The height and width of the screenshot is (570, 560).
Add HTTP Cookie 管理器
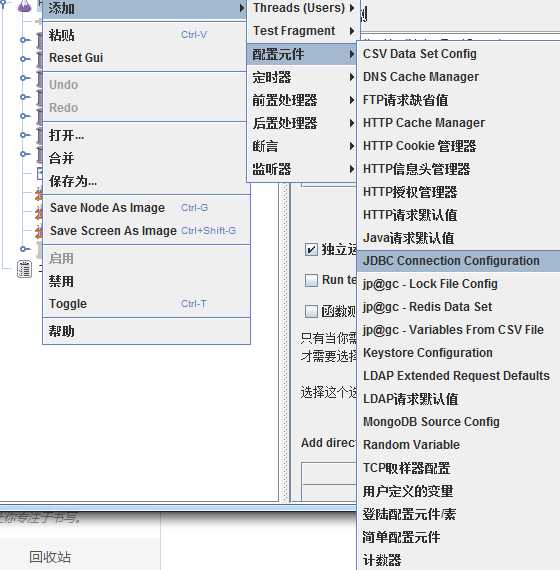point(459,146)
